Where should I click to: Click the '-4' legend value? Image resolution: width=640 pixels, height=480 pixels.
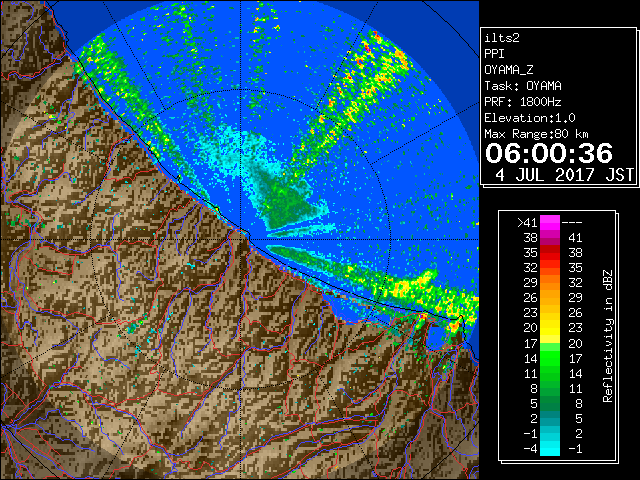point(530,448)
